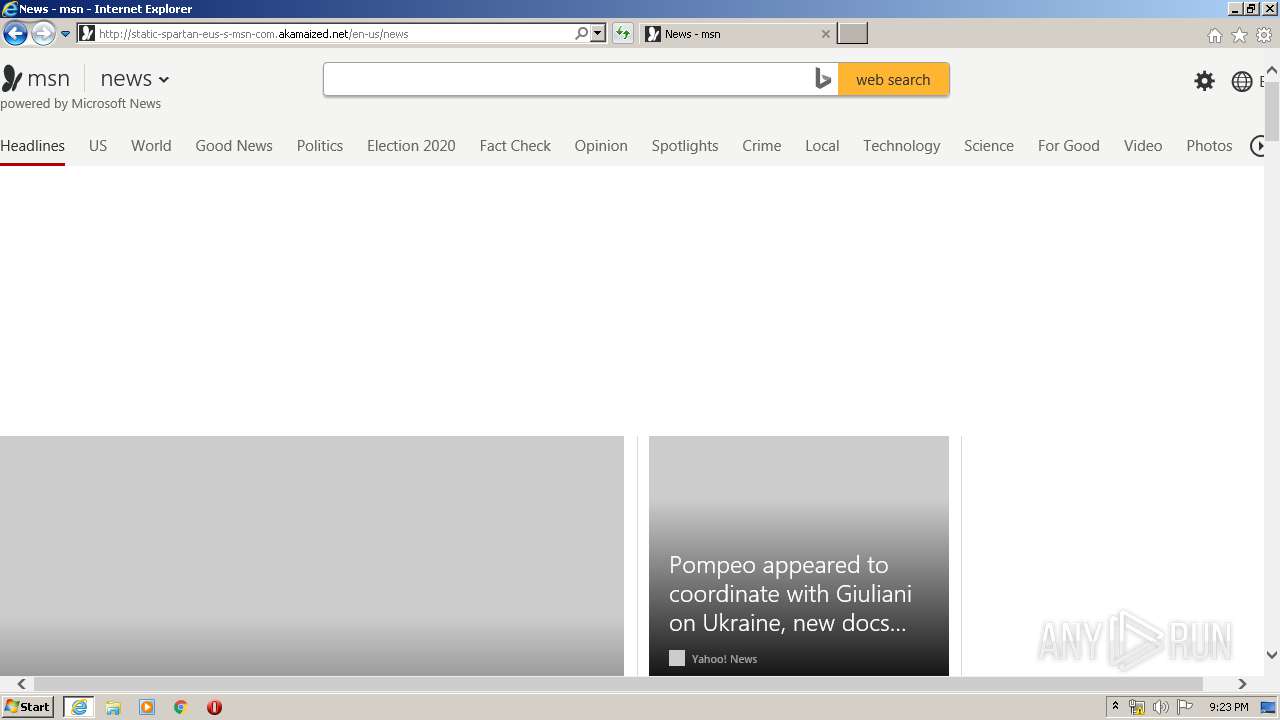Click the Internet Explorer taskbar icon
The height and width of the screenshot is (720, 1280).
[79, 707]
